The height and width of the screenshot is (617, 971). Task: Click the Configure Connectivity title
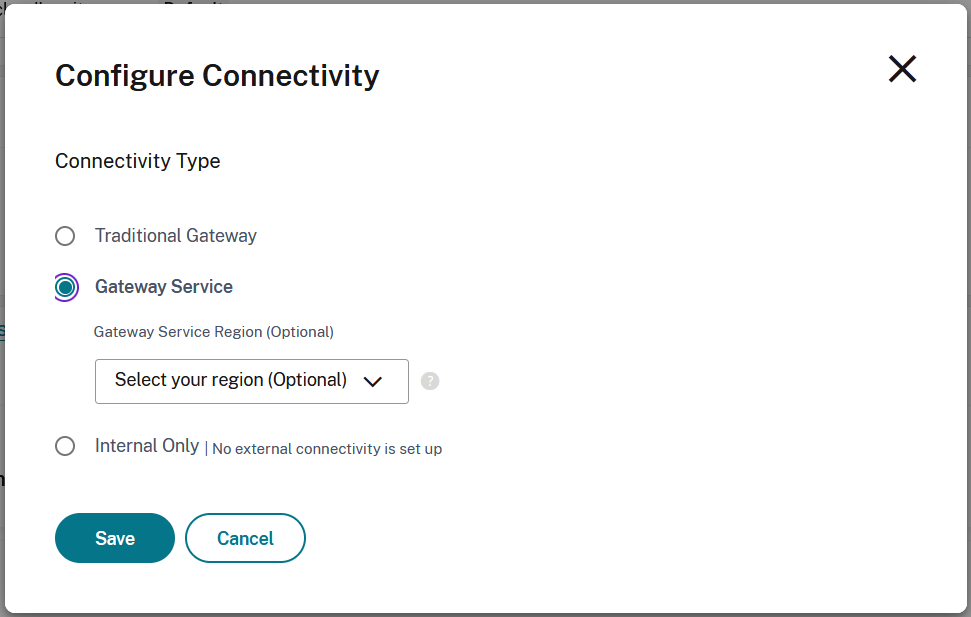pyautogui.click(x=218, y=75)
